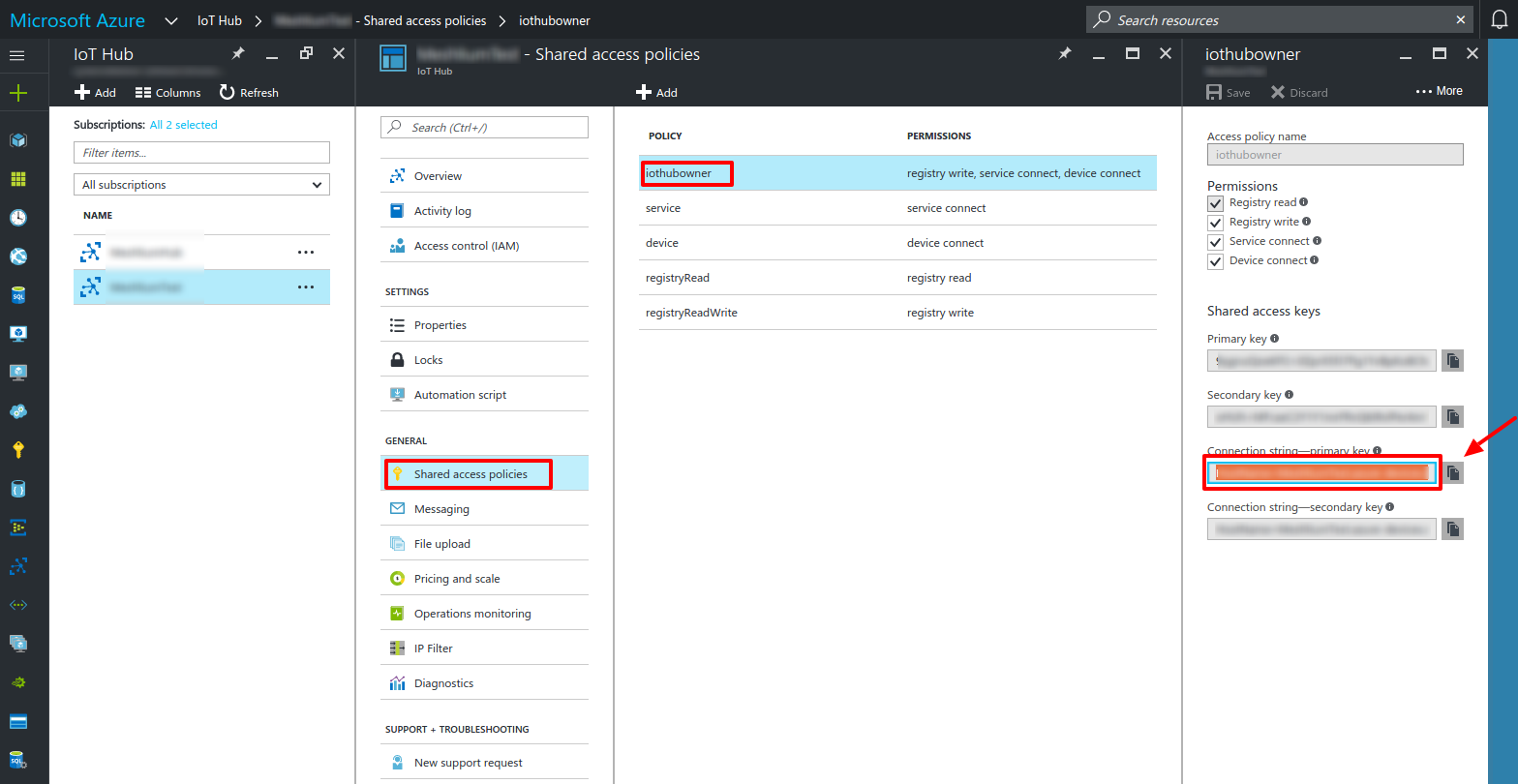Open App Services globe icon in sidebar
1518x784 pixels.
tap(17, 256)
